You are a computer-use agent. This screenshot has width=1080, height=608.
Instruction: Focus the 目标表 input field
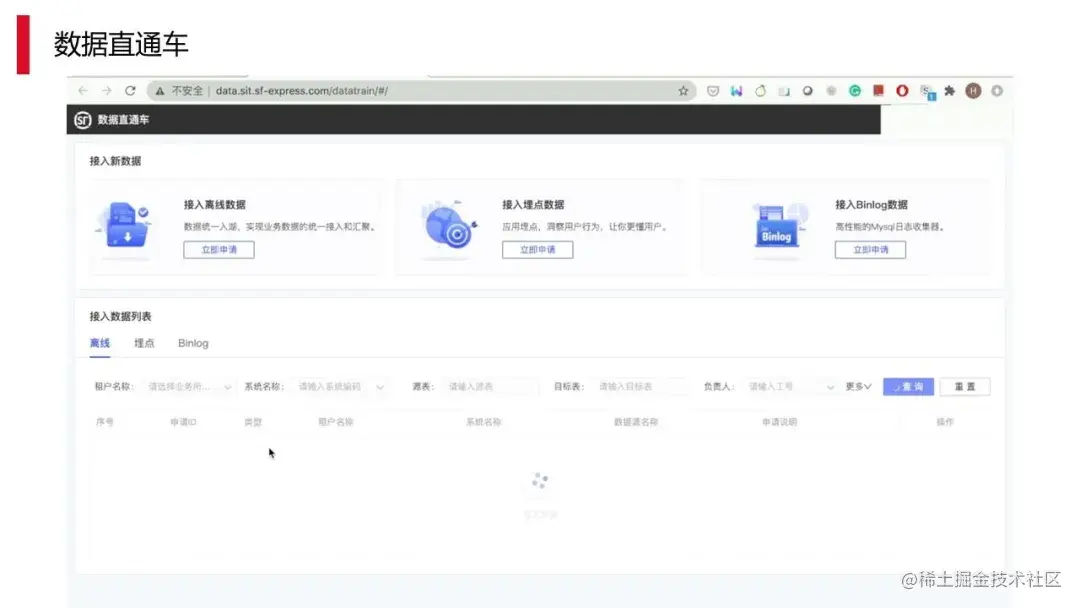click(x=641, y=387)
